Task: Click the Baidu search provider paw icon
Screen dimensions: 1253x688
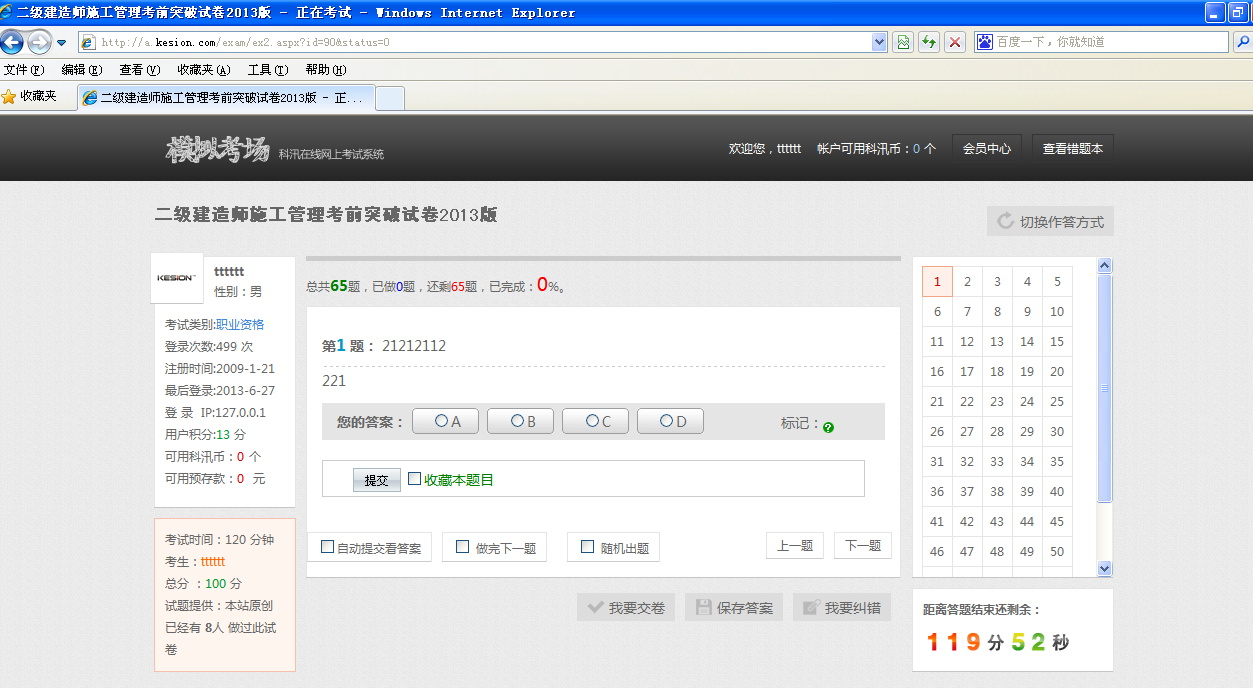Action: 985,42
